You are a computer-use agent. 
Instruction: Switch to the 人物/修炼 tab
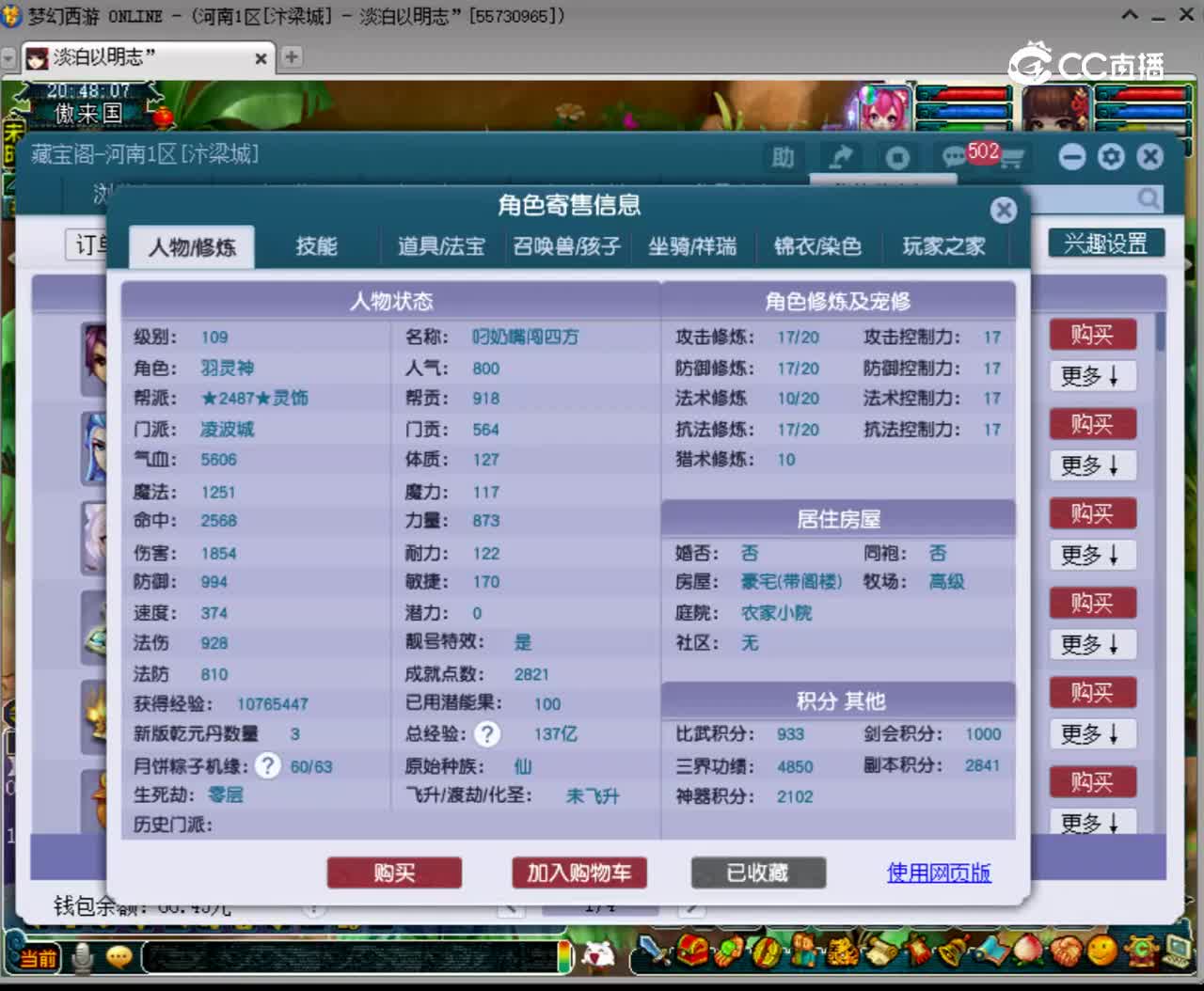[x=192, y=247]
